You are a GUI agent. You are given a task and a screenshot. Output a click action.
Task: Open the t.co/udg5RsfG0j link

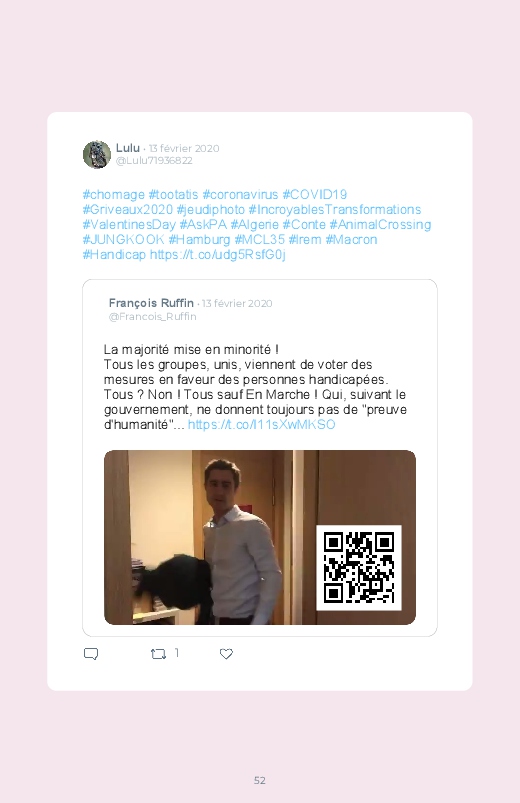218,255
